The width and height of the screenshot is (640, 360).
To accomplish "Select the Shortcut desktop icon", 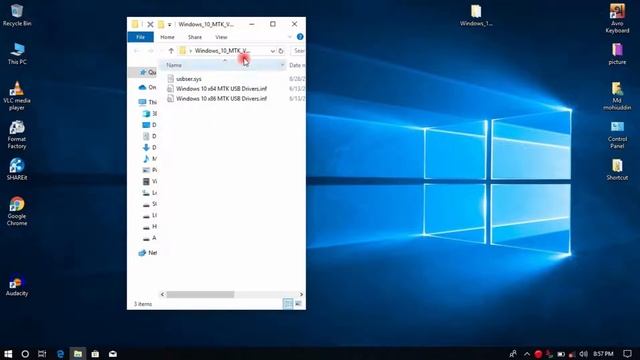I will [x=617, y=169].
